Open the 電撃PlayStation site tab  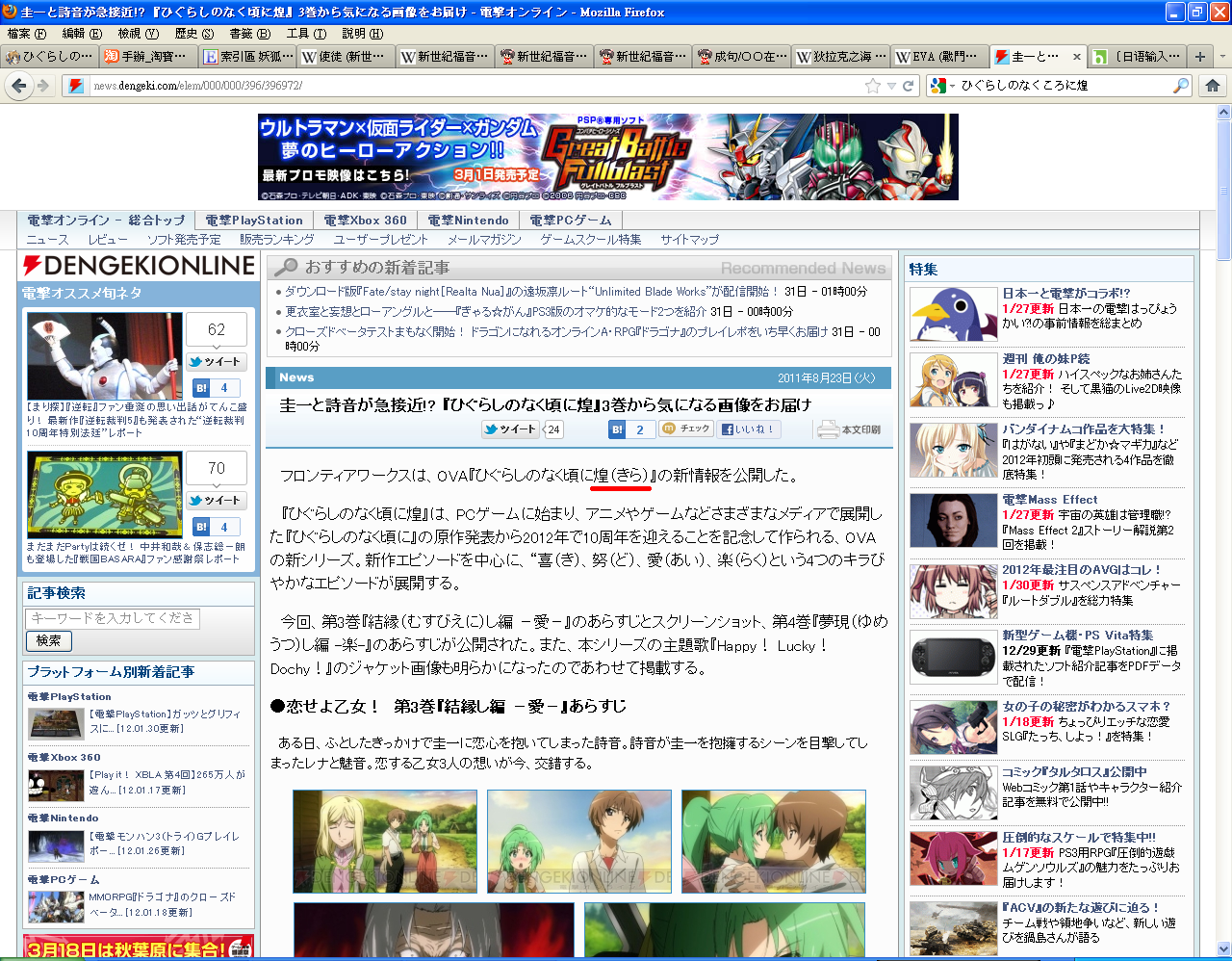click(x=254, y=221)
